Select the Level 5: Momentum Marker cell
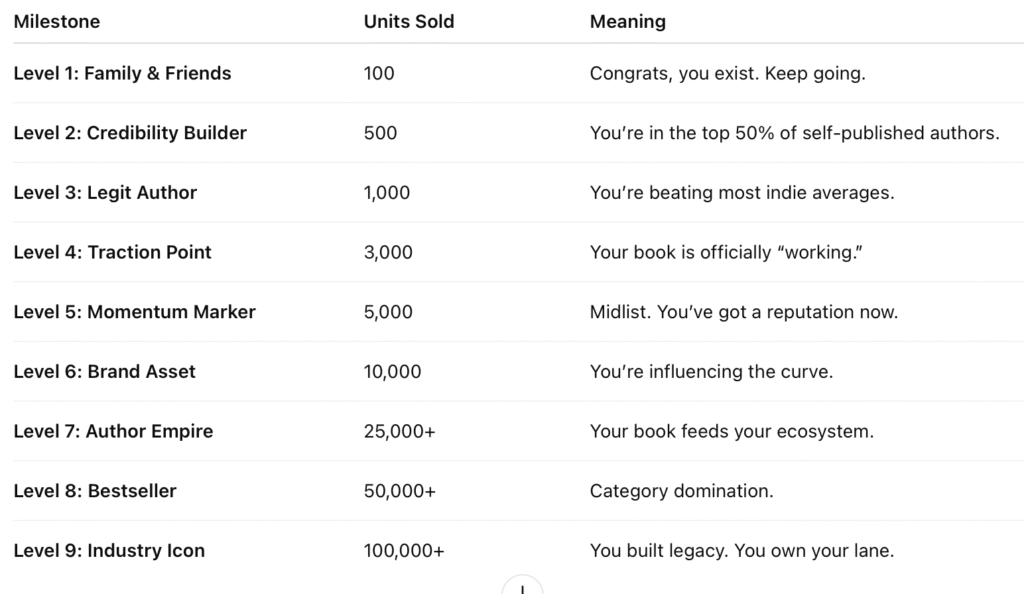Screen dimensions: 1024x594 pyautogui.click(x=134, y=312)
